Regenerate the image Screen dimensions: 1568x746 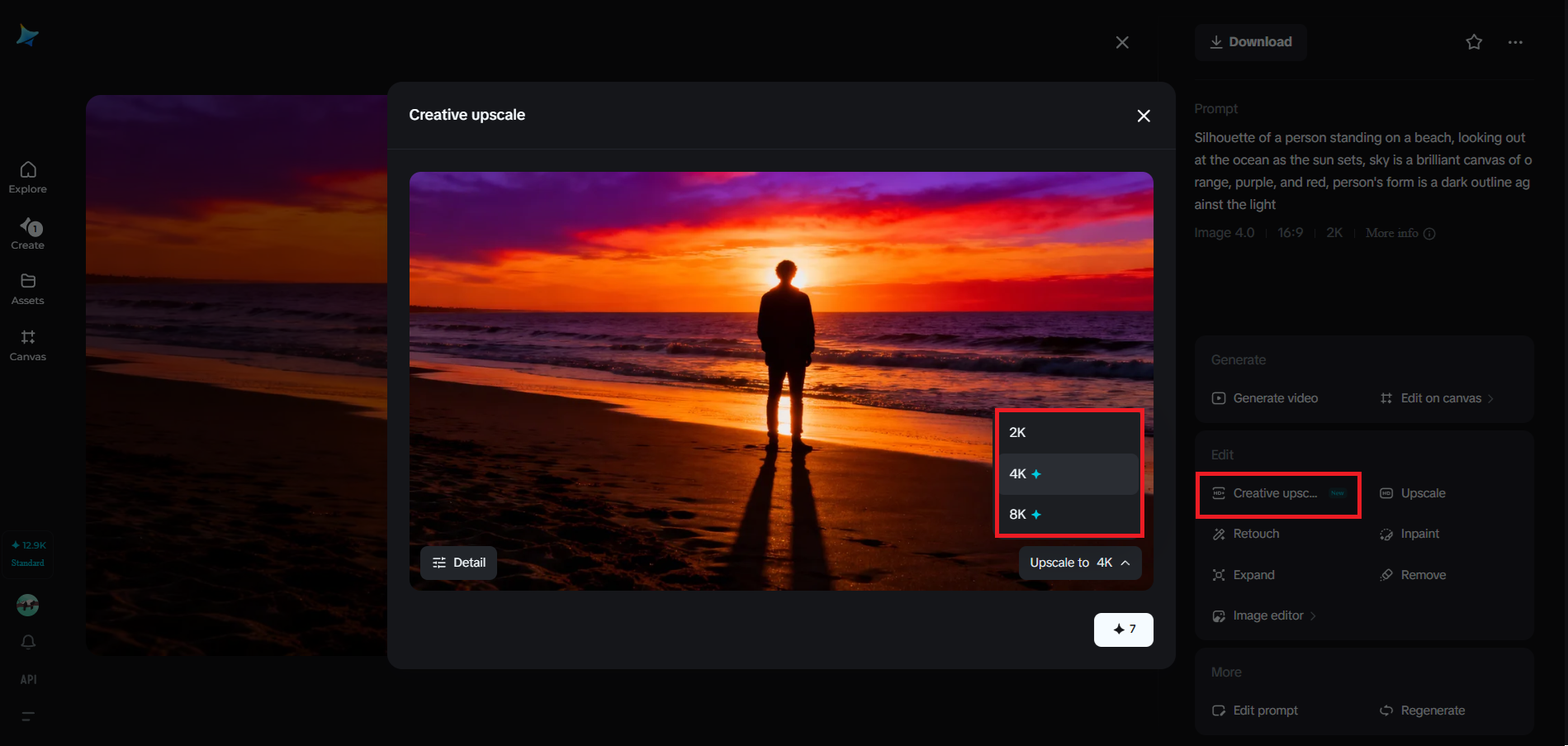[x=1431, y=710]
